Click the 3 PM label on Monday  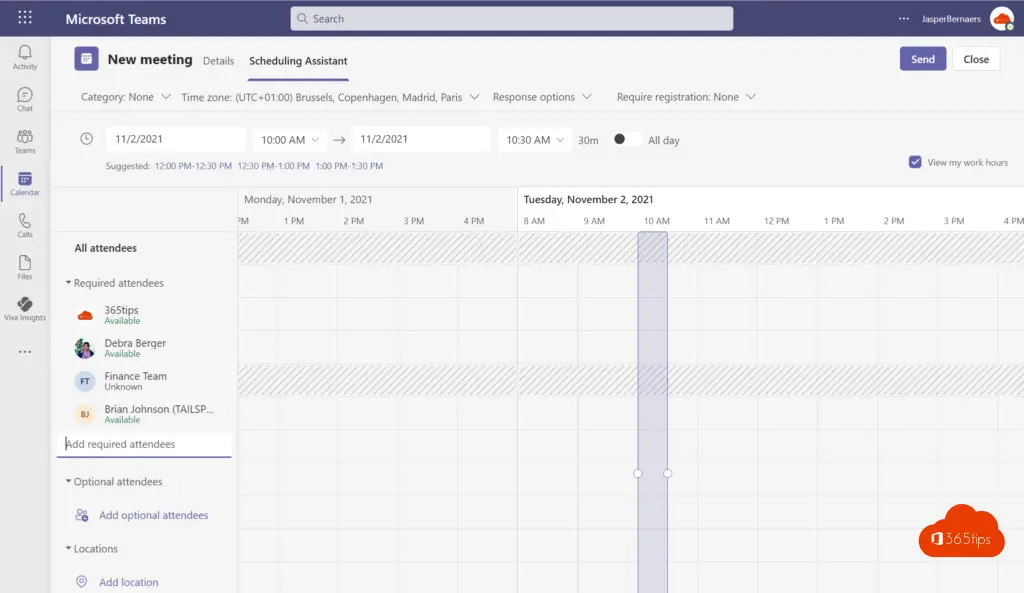(x=413, y=221)
